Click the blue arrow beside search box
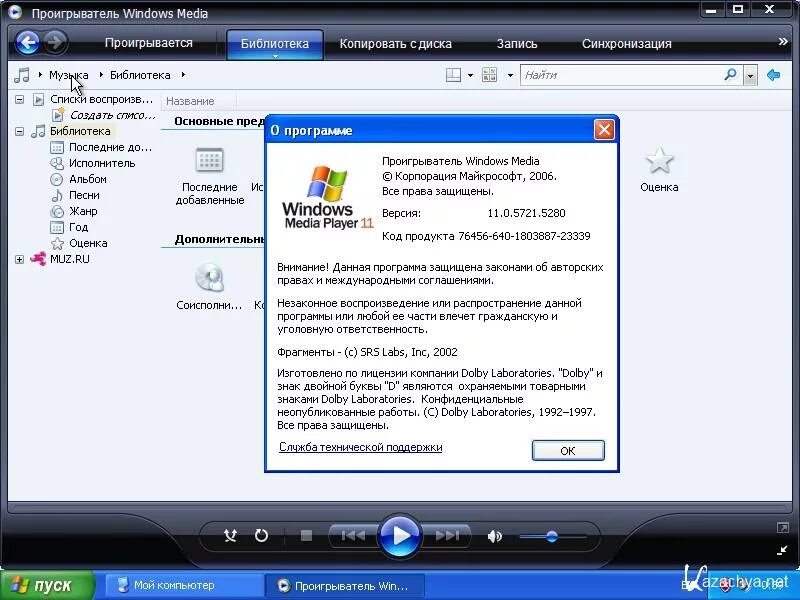This screenshot has width=800, height=600. (773, 75)
